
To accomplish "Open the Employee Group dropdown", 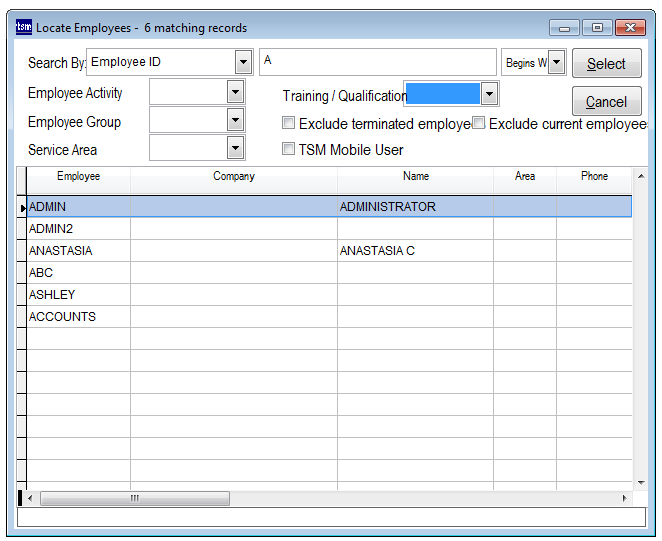I will click(235, 120).
